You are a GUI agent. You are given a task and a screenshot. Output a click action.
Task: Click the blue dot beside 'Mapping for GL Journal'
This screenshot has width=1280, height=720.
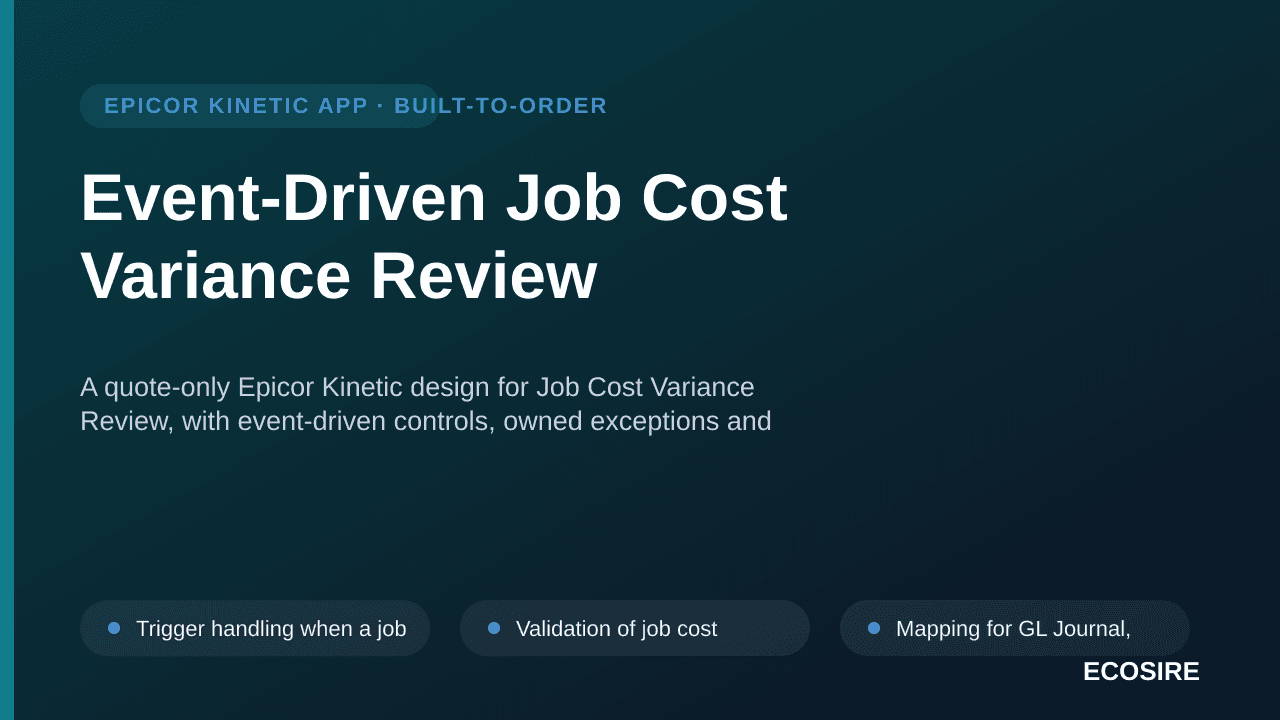click(874, 628)
